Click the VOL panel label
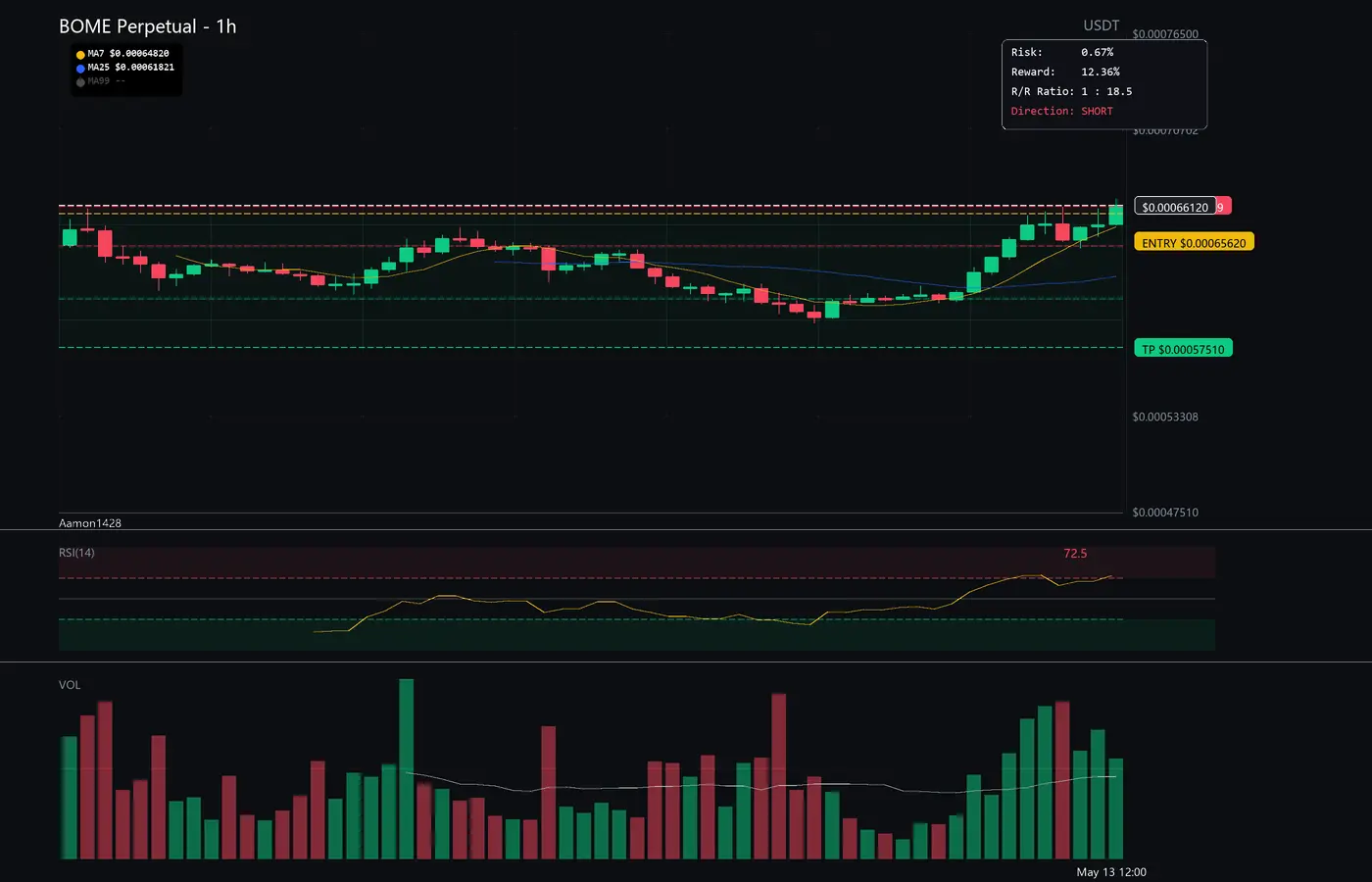The height and width of the screenshot is (882, 1372). click(70, 685)
